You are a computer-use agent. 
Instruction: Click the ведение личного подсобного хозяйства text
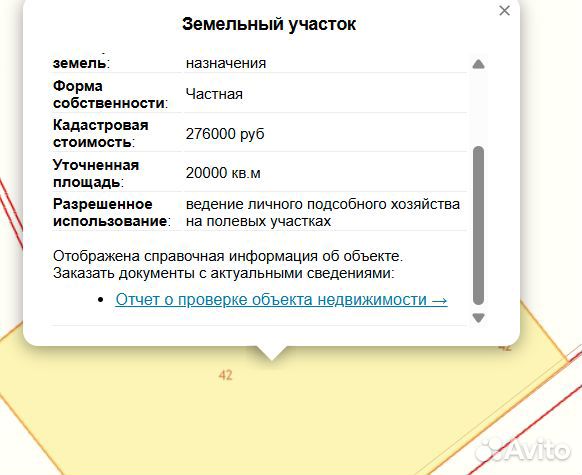pos(323,204)
